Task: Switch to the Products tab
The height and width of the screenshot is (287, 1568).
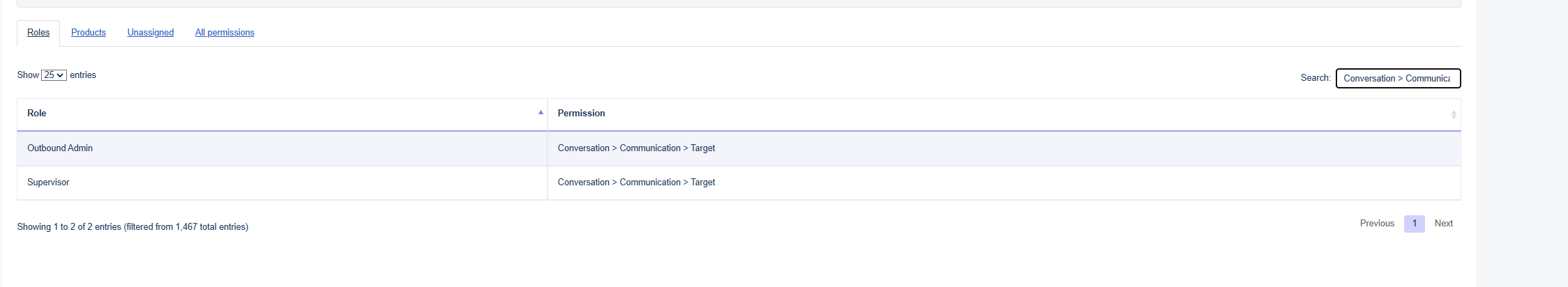Action: (x=89, y=33)
